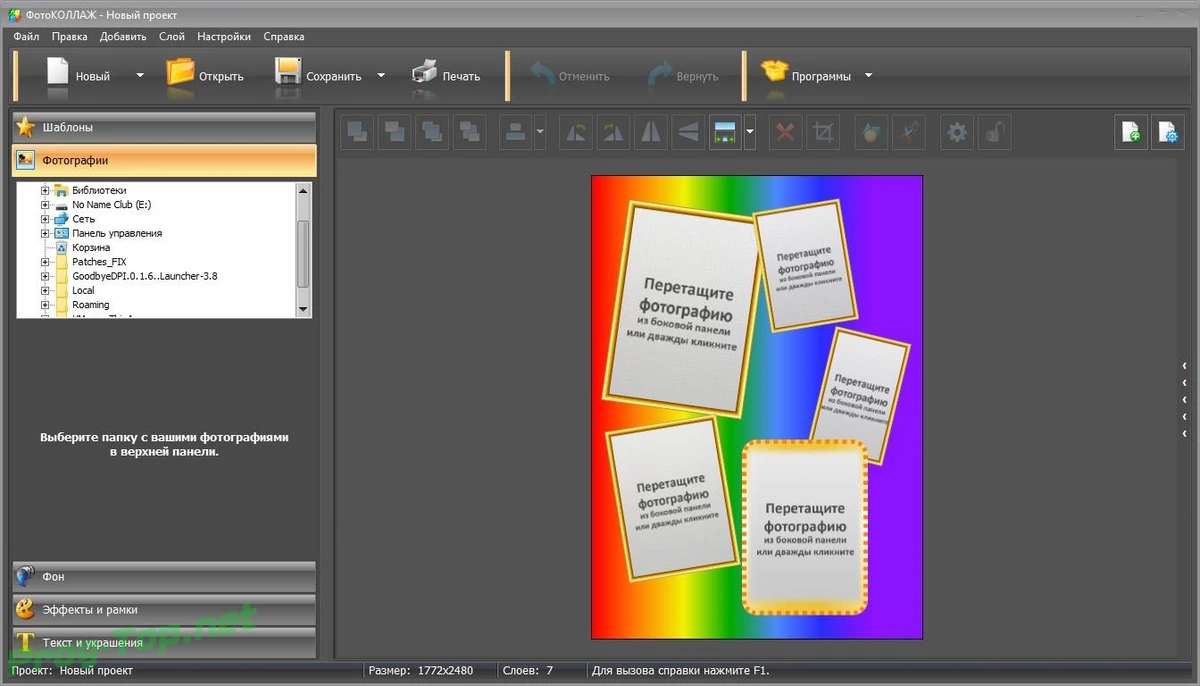The width and height of the screenshot is (1200, 686).
Task: Open the Шаблоны panel section
Action: tap(164, 128)
